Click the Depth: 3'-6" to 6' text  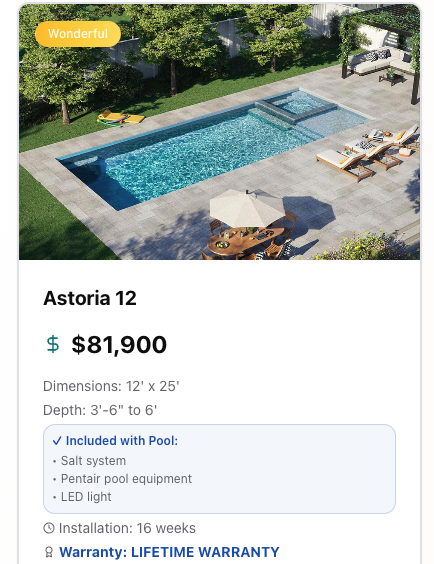click(100, 410)
